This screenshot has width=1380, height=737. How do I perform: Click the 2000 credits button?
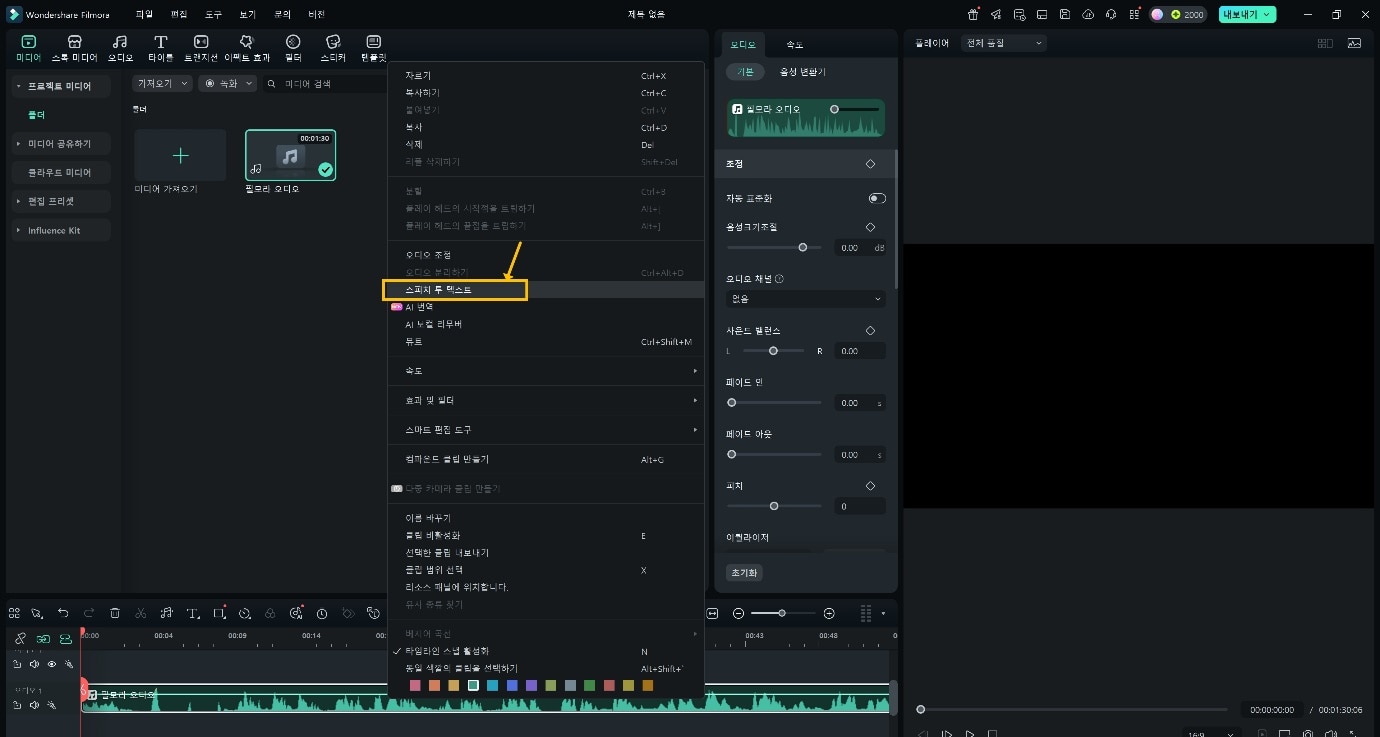pos(1178,14)
